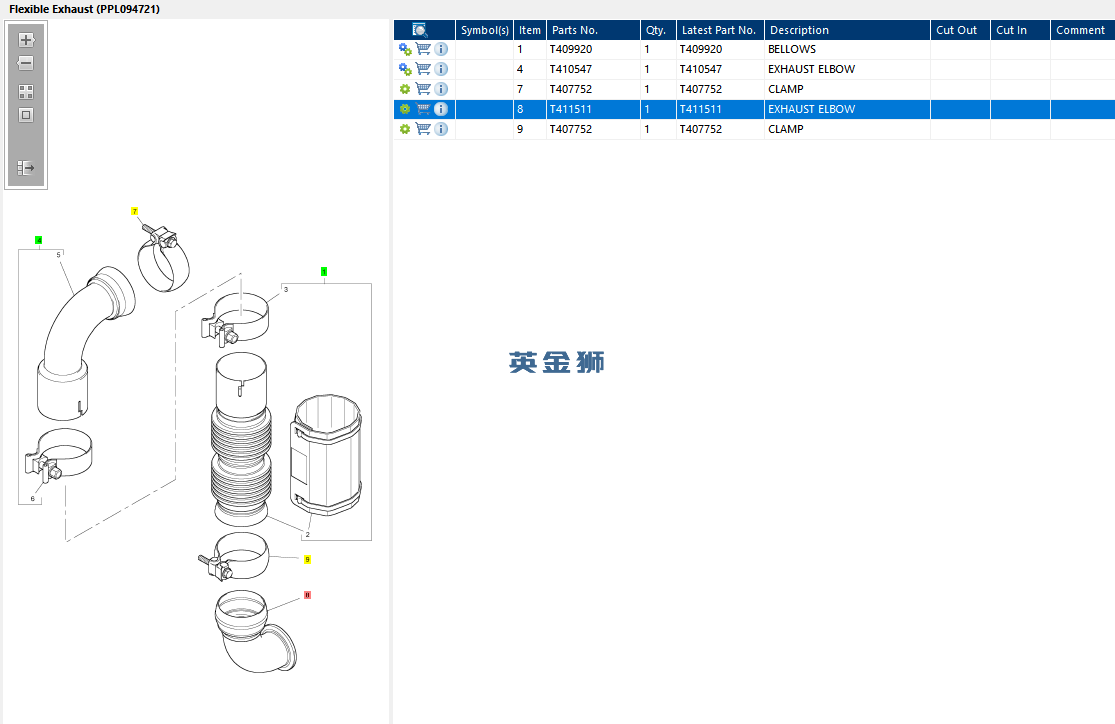Sort by Latest Part No. column
The height and width of the screenshot is (724, 1115).
coord(720,30)
